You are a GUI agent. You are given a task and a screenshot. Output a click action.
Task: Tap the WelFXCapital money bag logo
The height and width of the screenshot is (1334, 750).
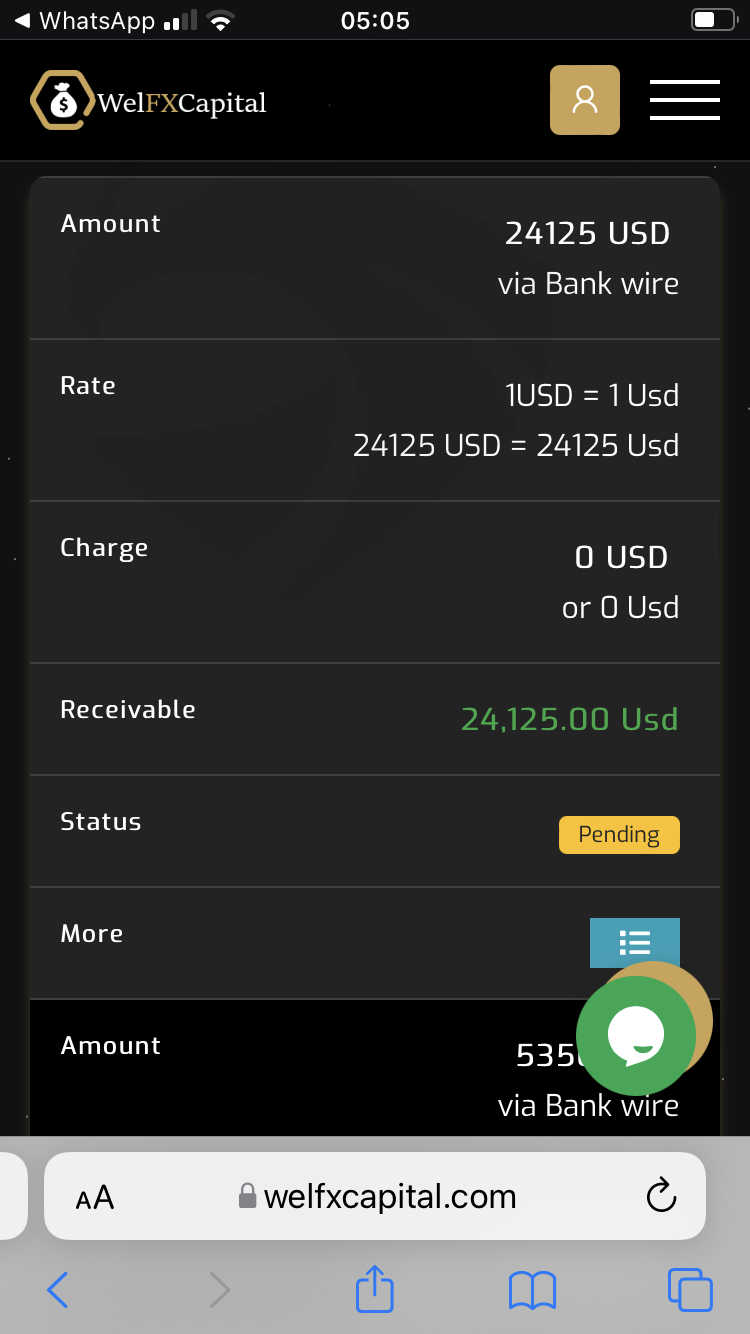[62, 101]
